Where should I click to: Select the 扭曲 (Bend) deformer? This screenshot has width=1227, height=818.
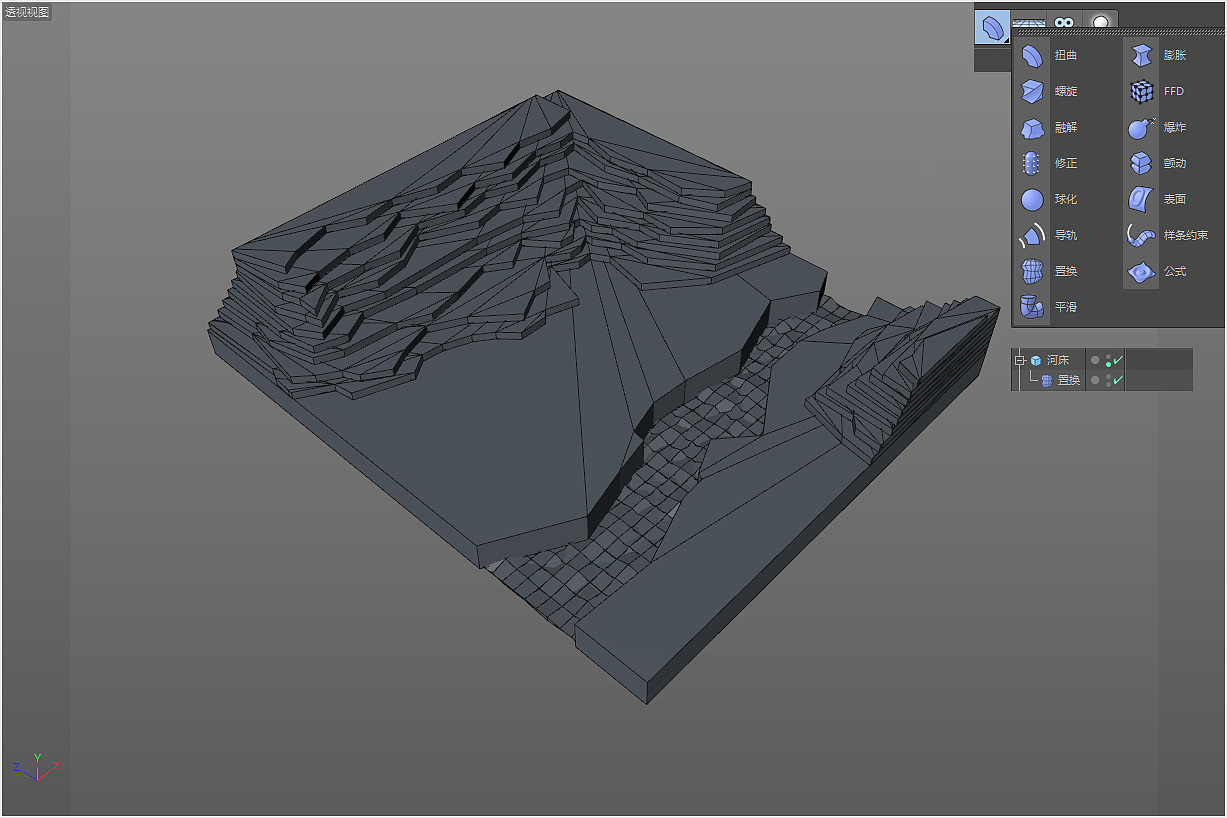coord(1050,56)
